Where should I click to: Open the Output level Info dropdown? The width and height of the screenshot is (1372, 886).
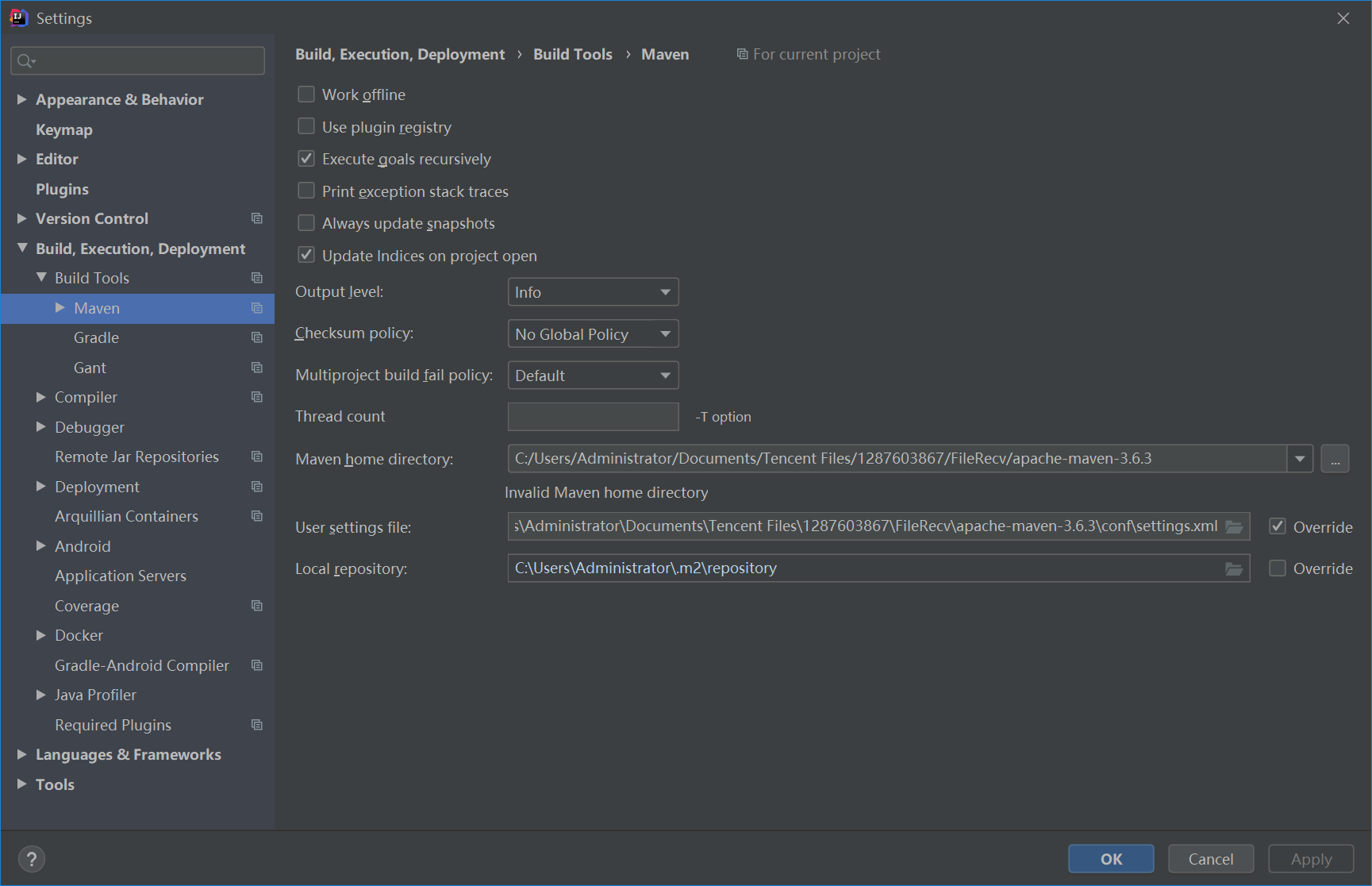coord(593,292)
